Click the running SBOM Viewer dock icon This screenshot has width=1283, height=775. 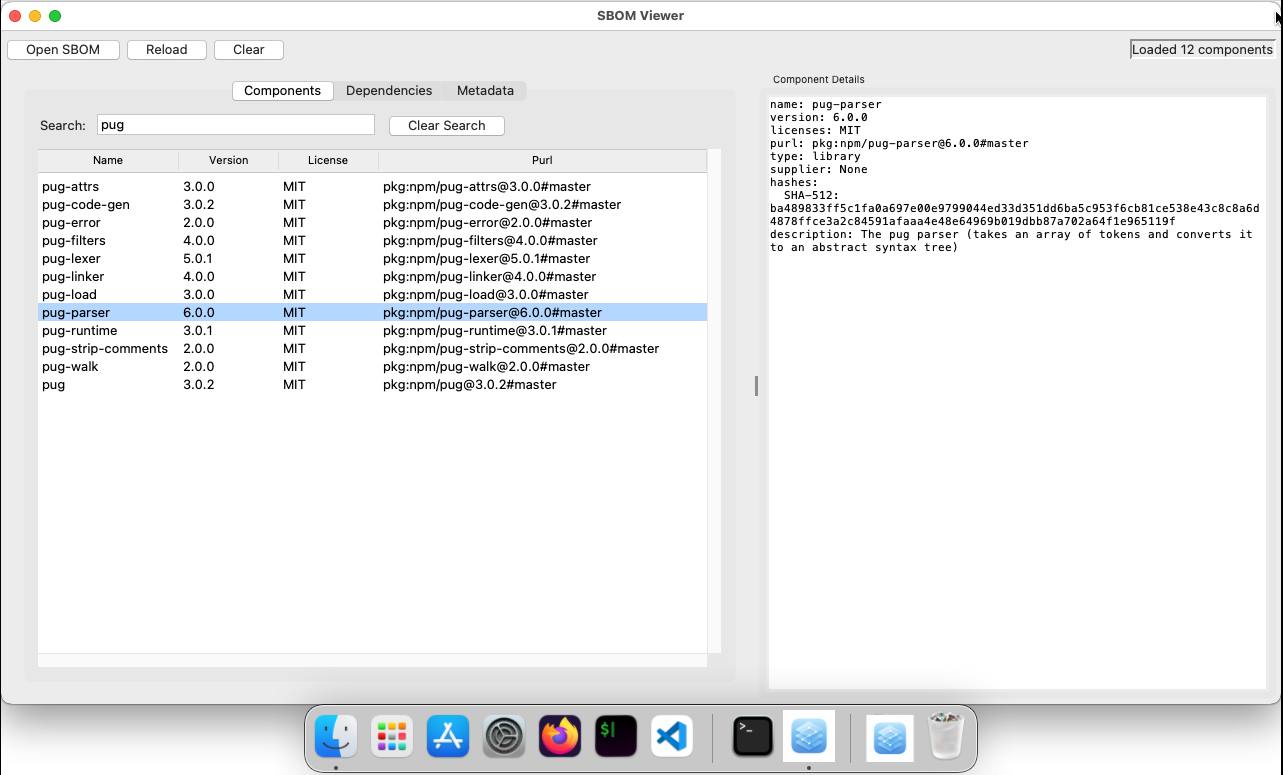[808, 738]
